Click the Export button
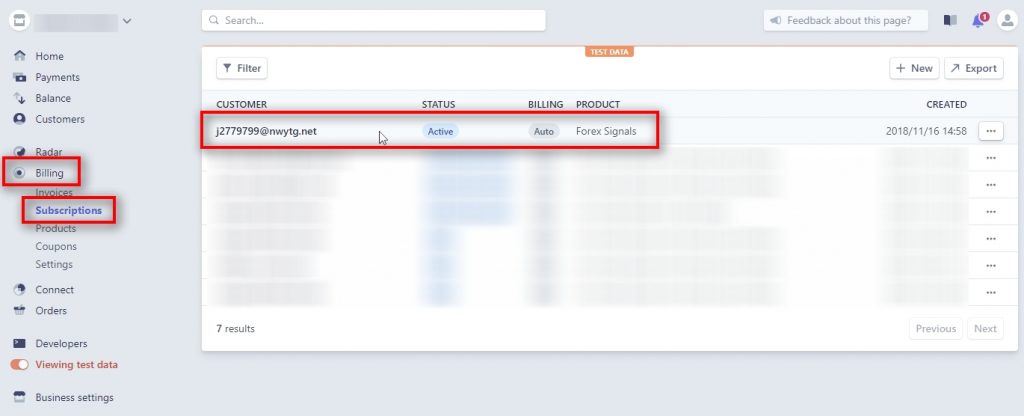 (973, 68)
